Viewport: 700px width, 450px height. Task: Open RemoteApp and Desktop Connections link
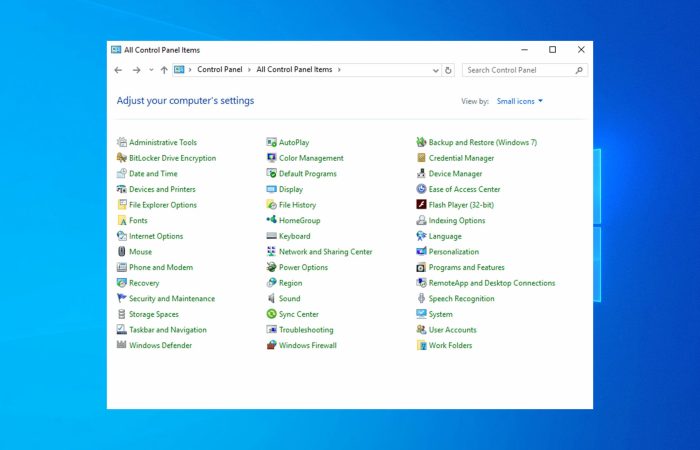coord(492,283)
